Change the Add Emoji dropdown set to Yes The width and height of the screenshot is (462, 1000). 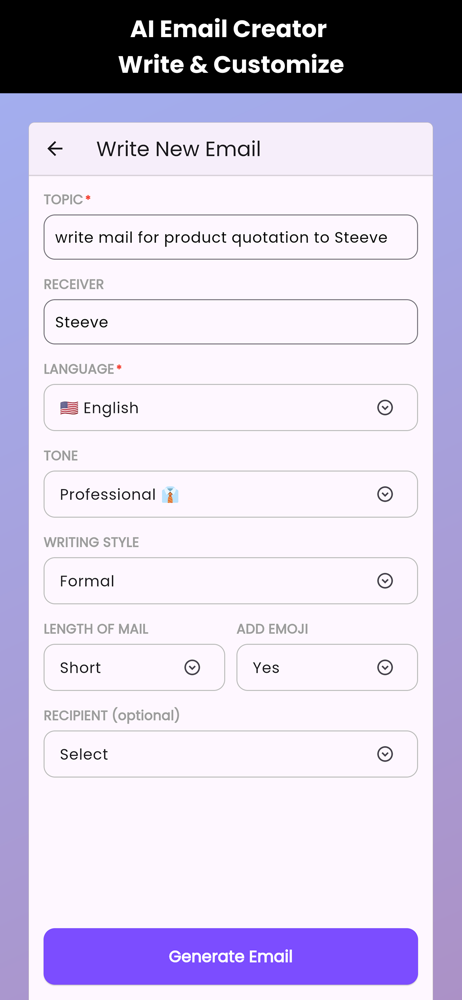pos(327,667)
